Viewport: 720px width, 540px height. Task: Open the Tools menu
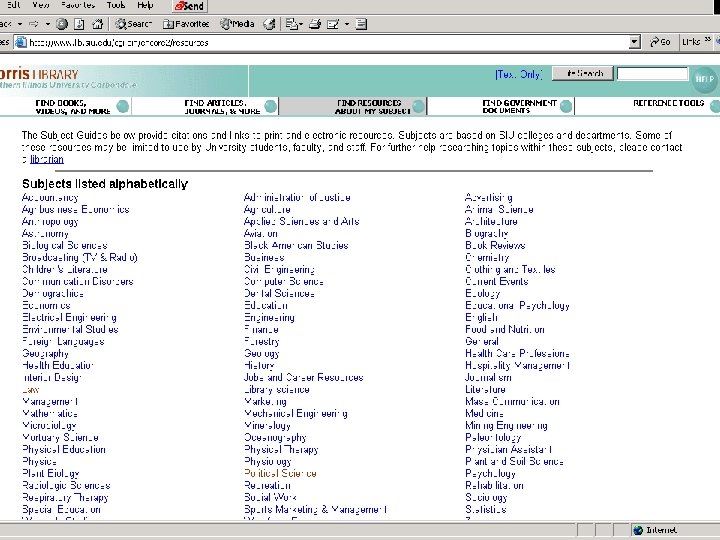pos(116,5)
